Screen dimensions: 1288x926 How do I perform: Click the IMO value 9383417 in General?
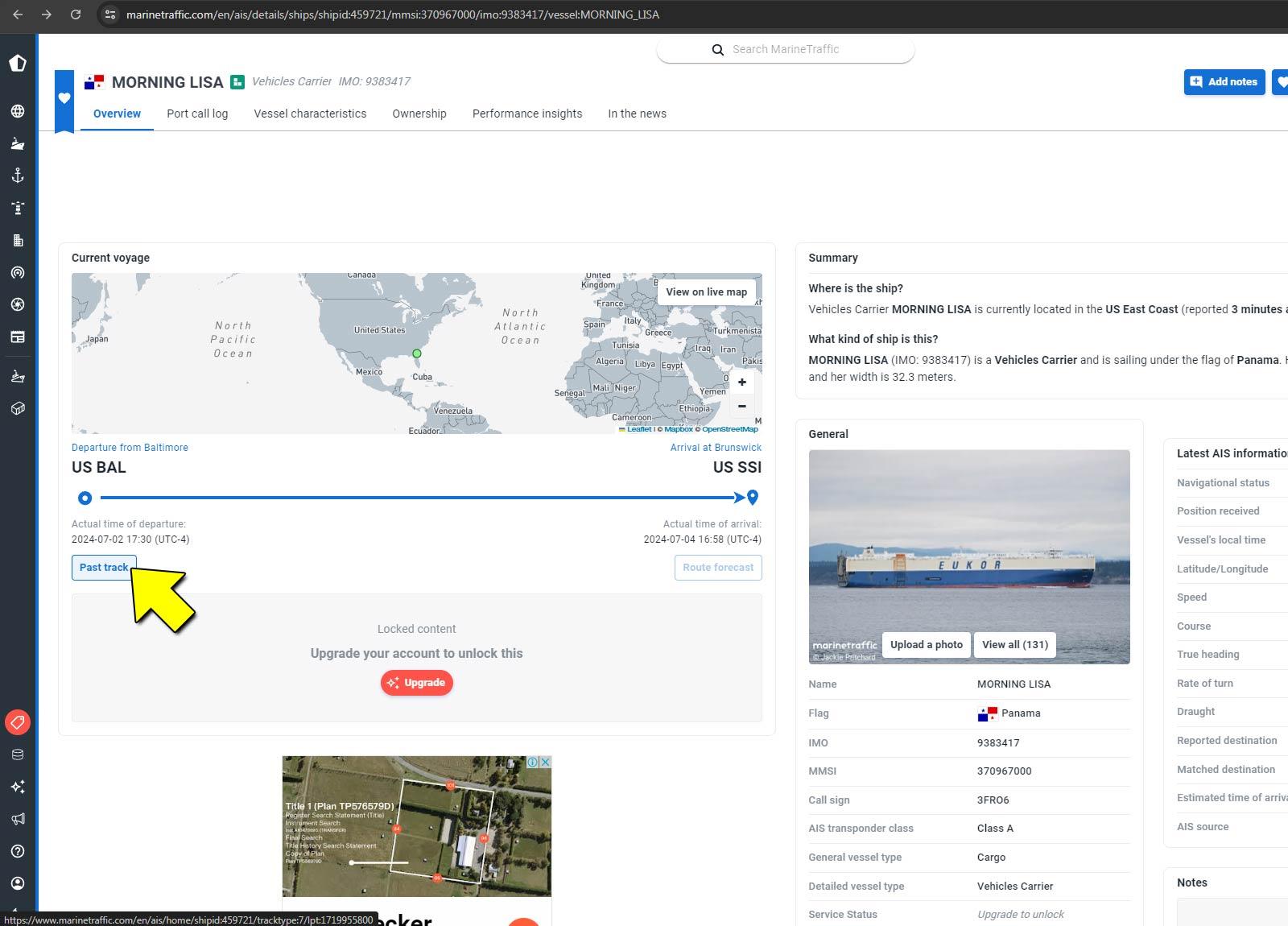(998, 742)
